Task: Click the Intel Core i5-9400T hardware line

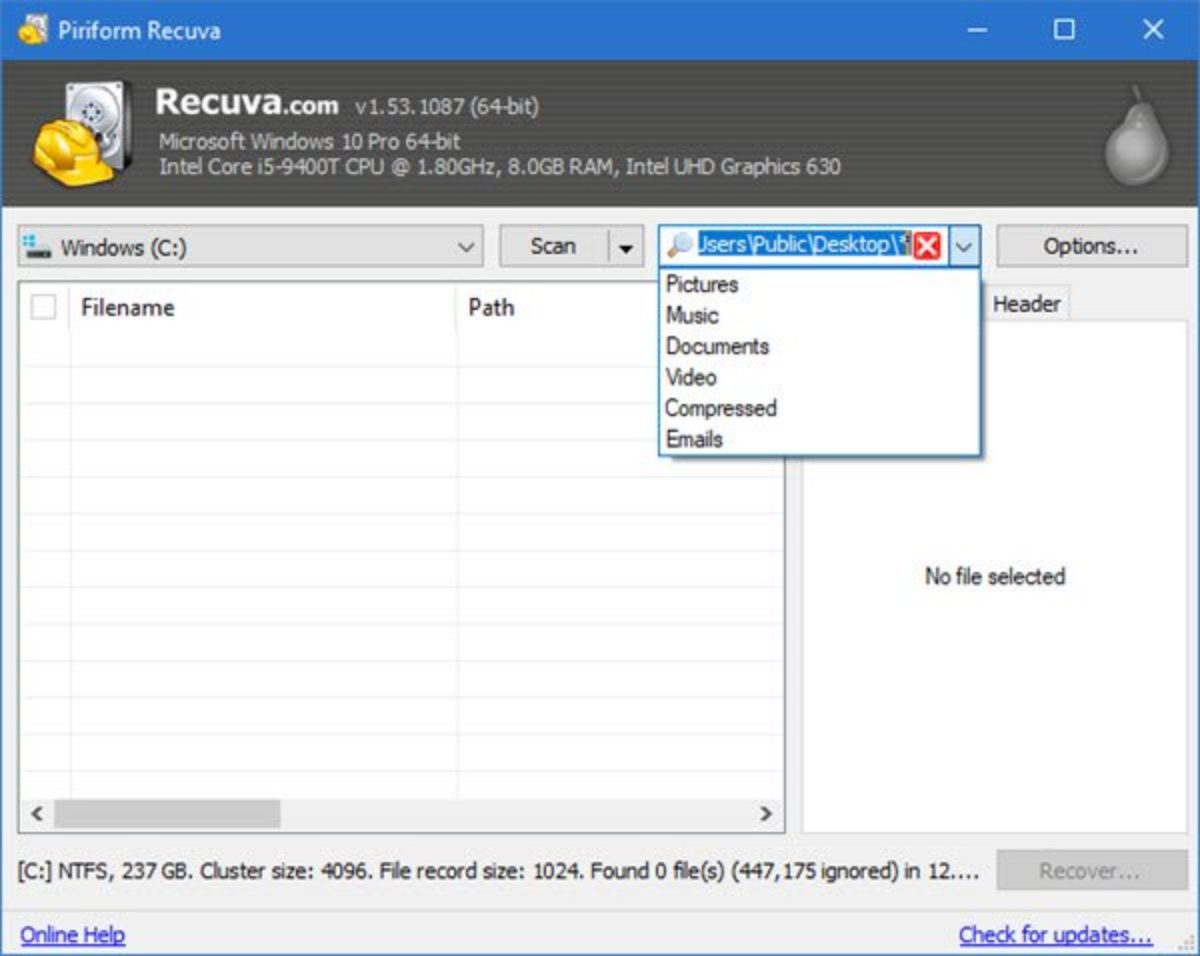Action: [x=499, y=167]
